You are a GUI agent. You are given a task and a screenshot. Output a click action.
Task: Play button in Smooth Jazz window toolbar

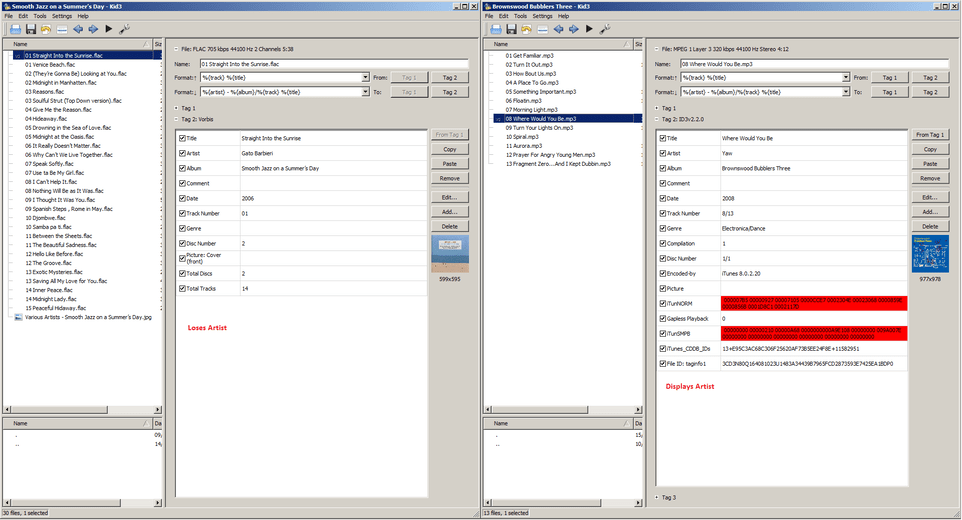point(109,29)
